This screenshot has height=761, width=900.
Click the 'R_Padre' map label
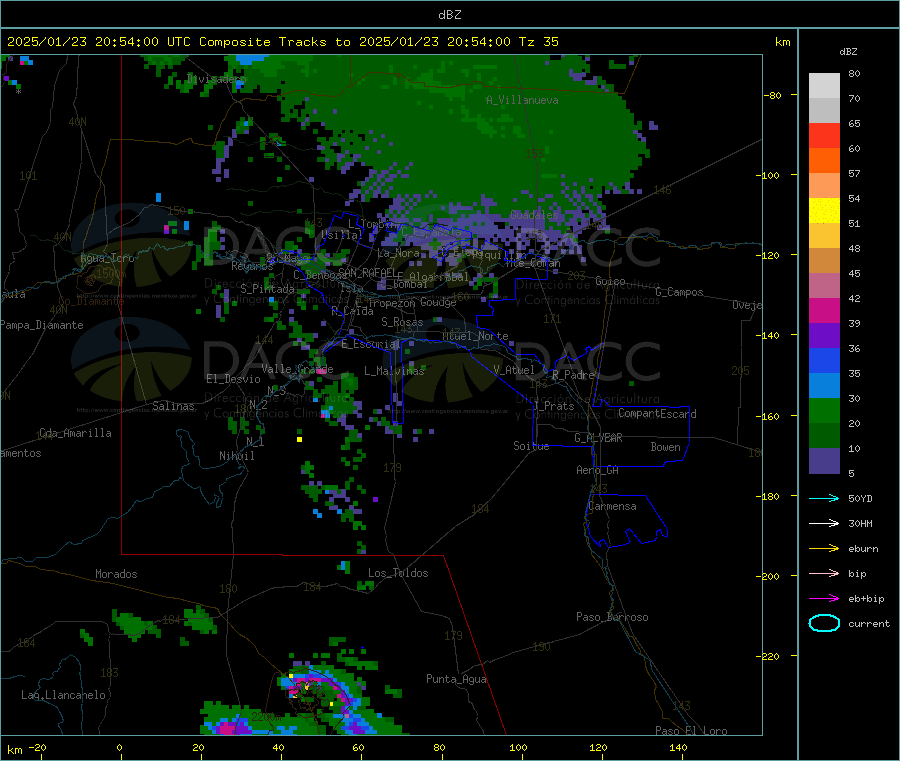(573, 375)
